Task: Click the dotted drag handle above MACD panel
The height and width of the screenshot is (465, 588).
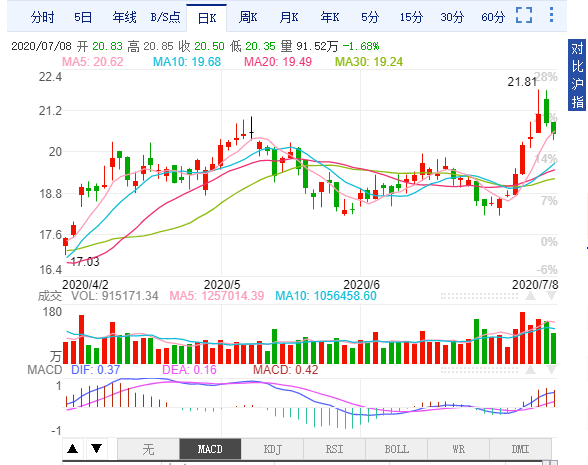Action: coord(479,370)
